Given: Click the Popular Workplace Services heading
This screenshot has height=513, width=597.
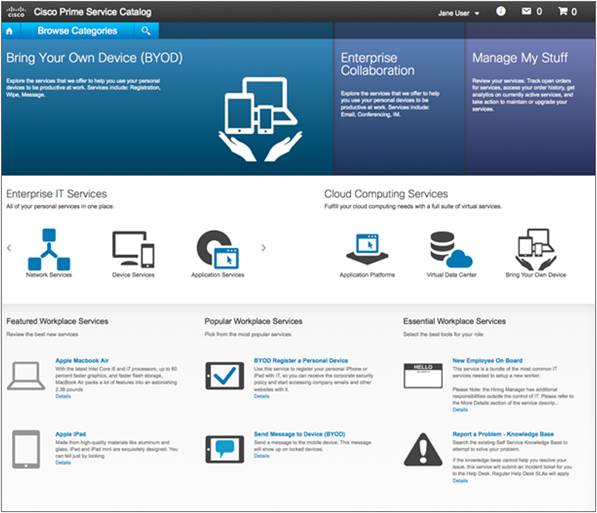Looking at the screenshot, I should (254, 321).
